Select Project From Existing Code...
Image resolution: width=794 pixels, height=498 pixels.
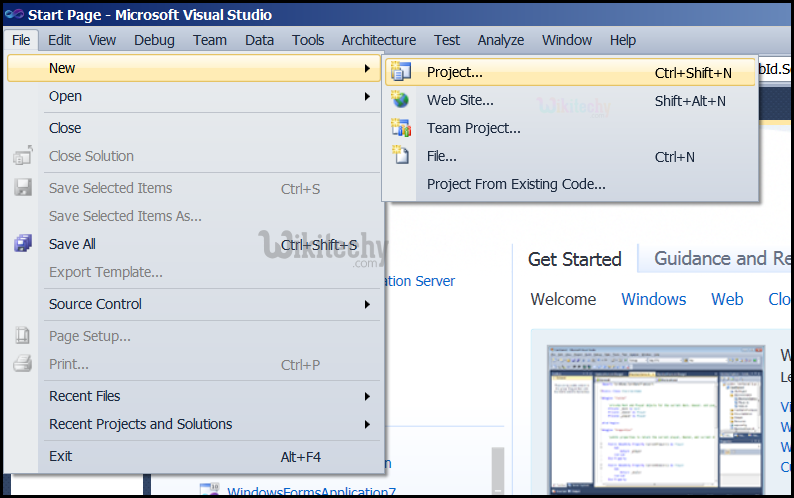coord(570,184)
